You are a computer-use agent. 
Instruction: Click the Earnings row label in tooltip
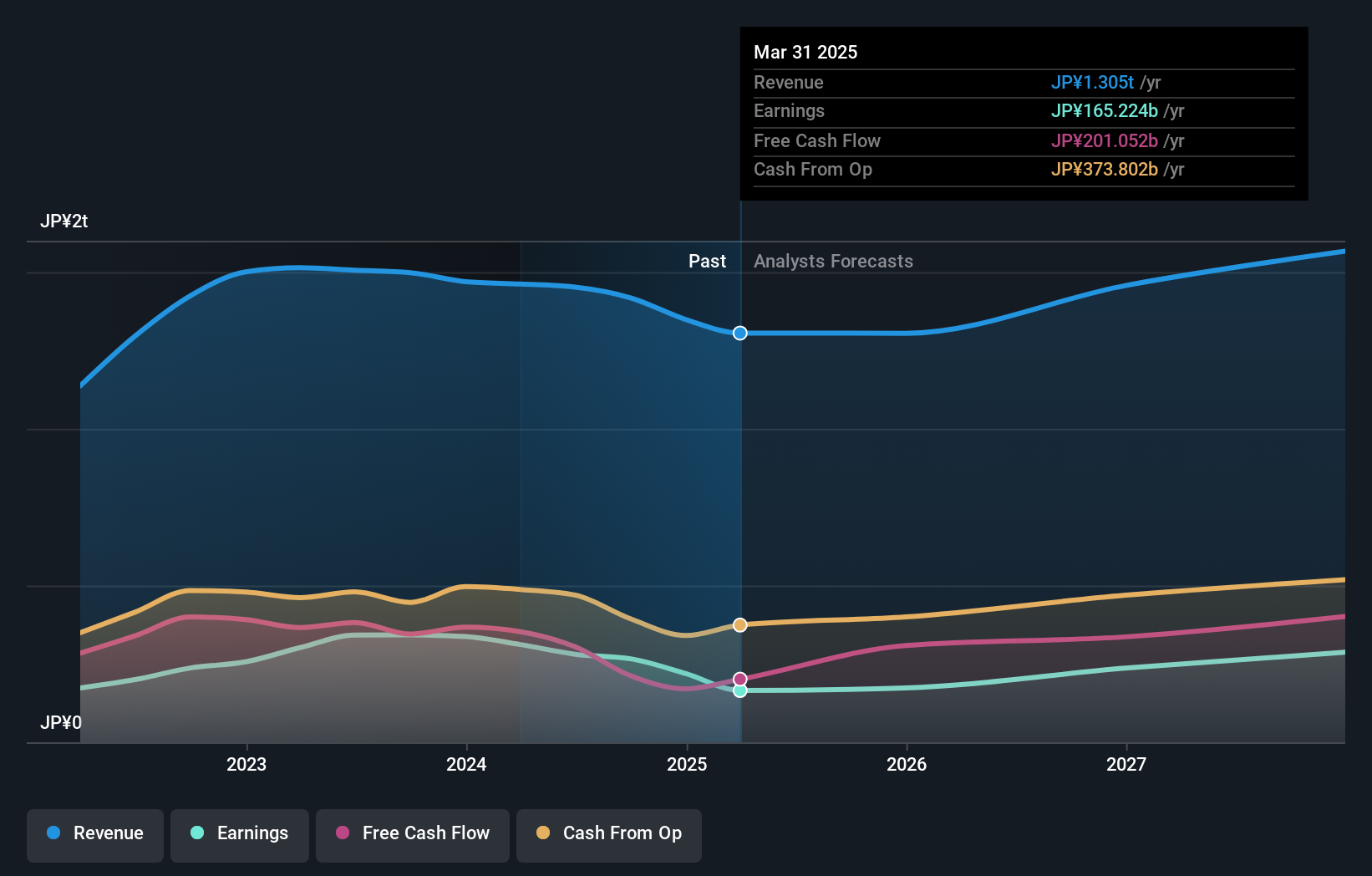tap(789, 110)
